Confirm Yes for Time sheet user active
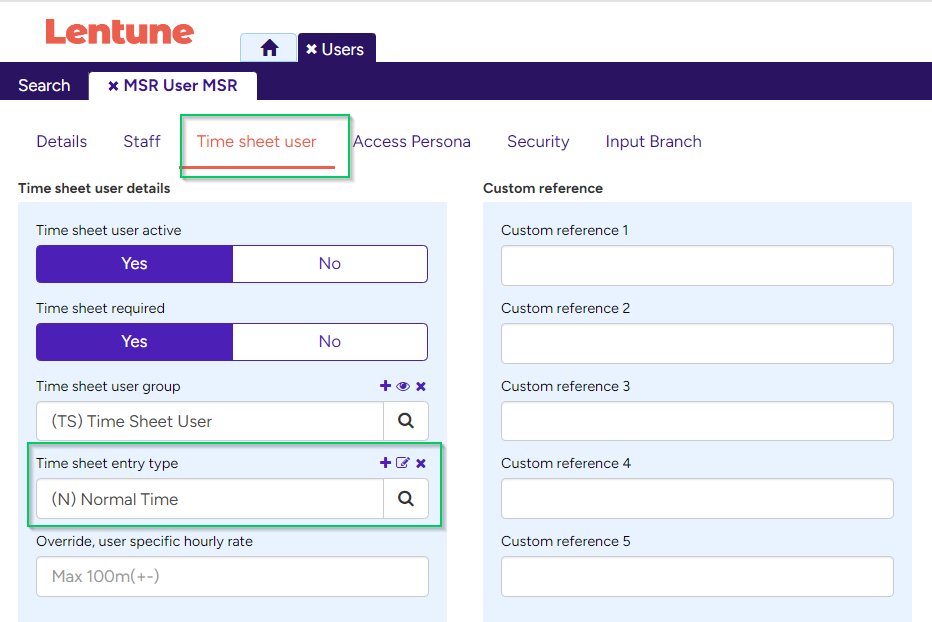 [133, 264]
